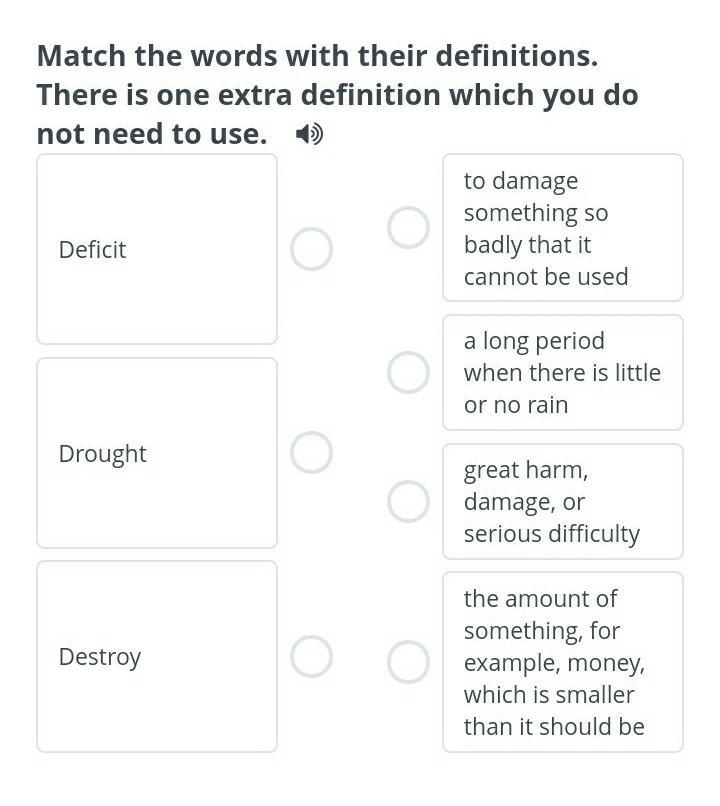This screenshot has height=806, width=720.
Task: Click the 'to damage something so badly' definition card
Action: pyautogui.click(x=563, y=228)
